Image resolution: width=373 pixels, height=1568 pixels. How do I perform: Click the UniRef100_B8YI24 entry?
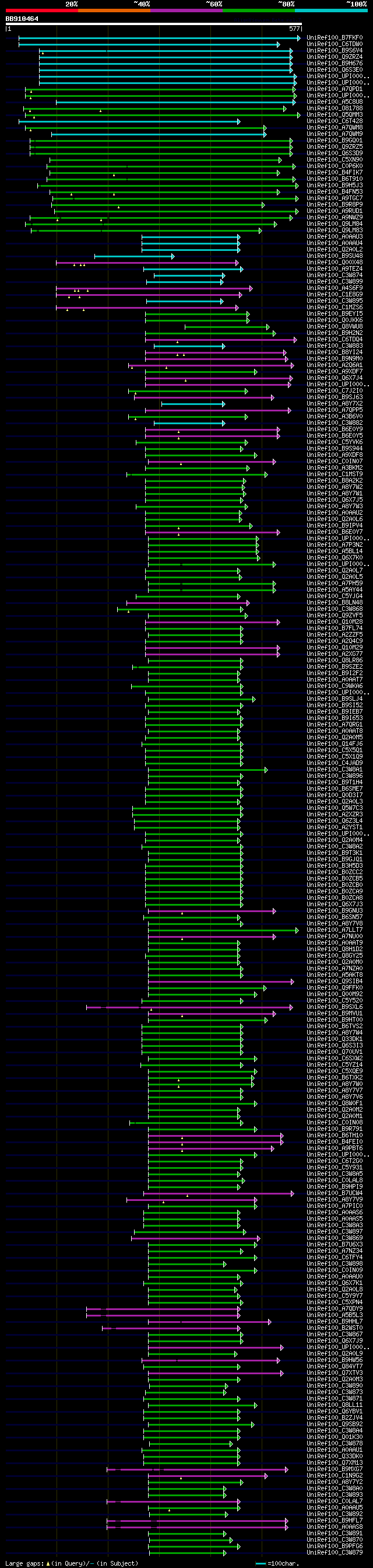[x=335, y=352]
